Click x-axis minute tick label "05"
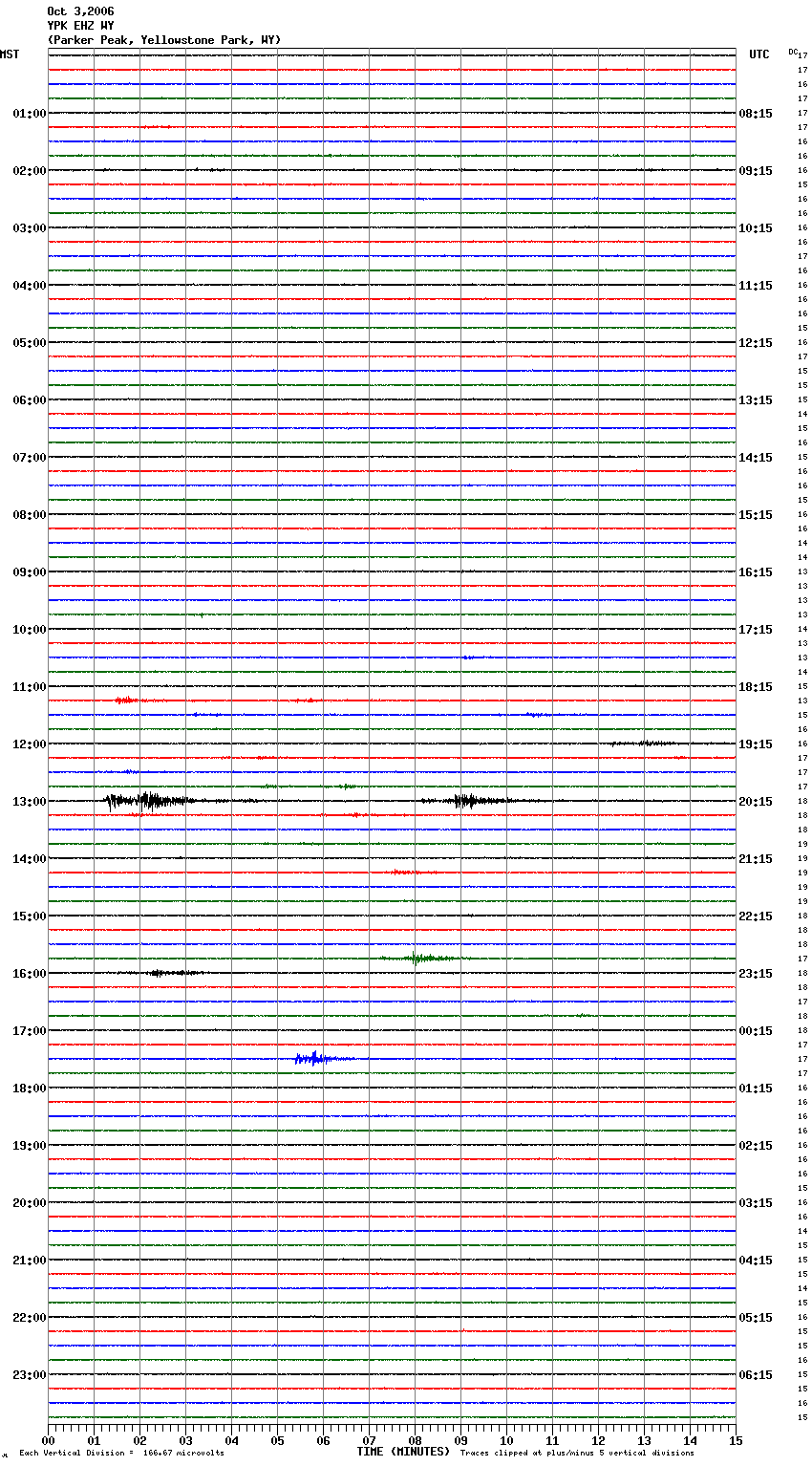 click(x=277, y=1440)
